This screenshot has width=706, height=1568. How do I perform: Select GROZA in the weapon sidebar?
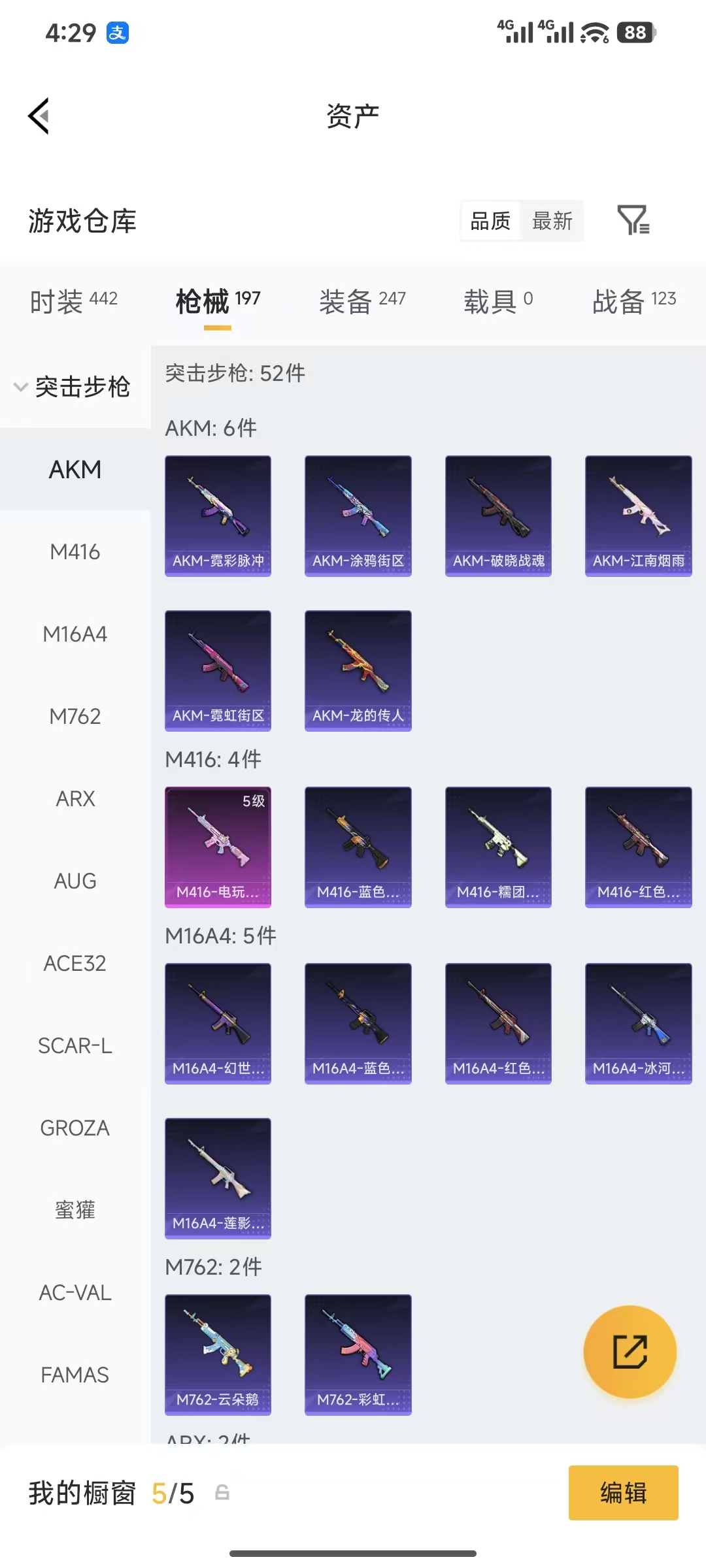pos(75,1128)
